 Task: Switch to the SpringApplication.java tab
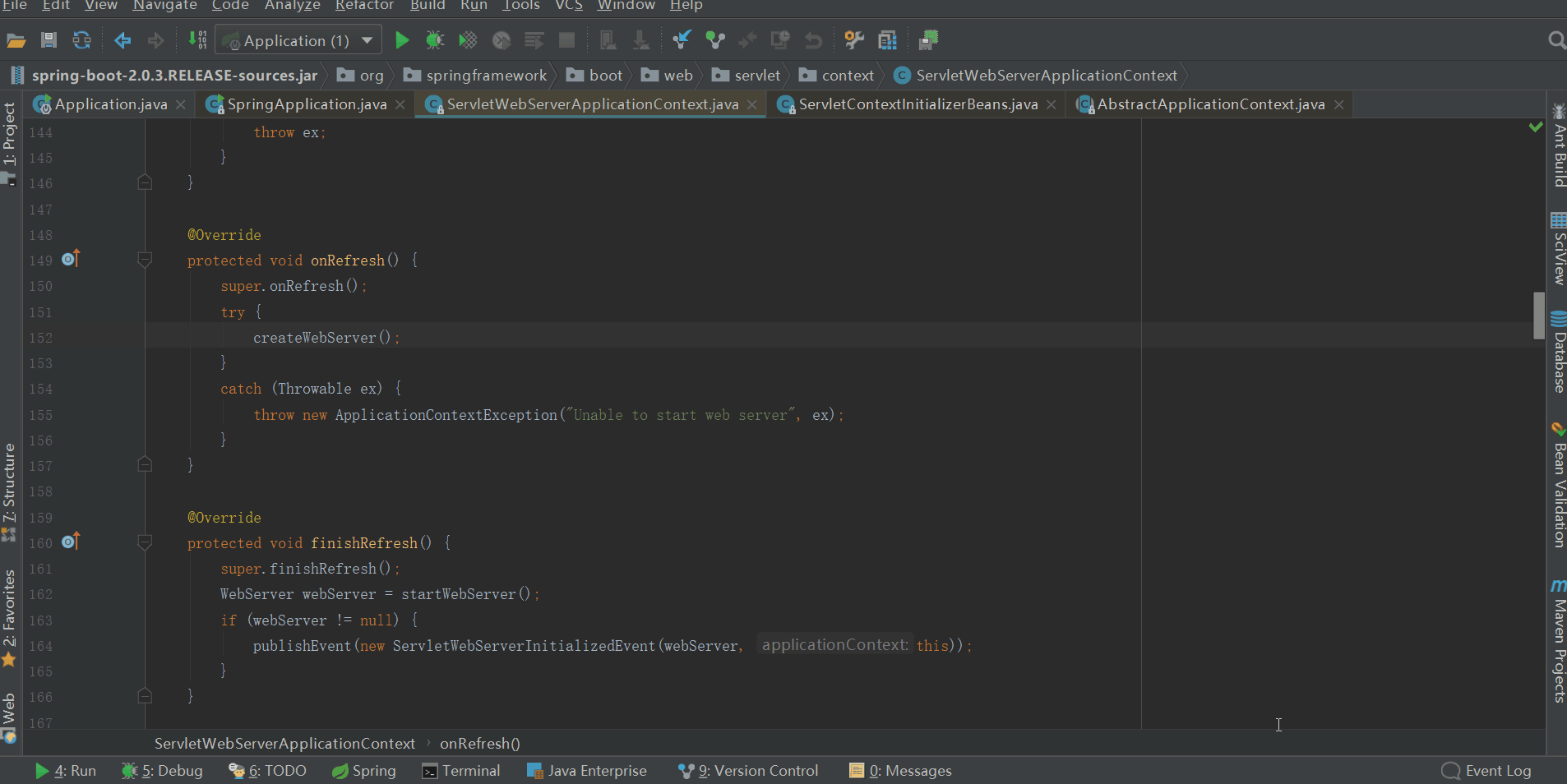[306, 104]
